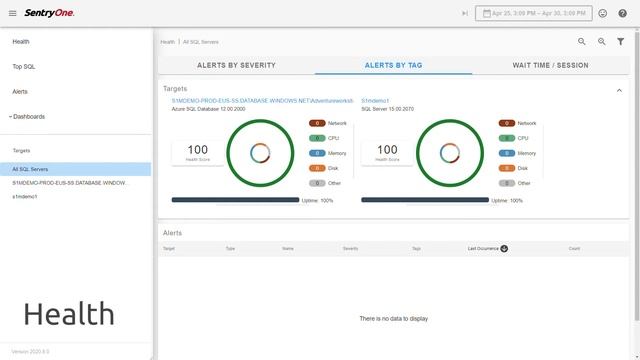The width and height of the screenshot is (640, 360).
Task: Click Health breadcrumb link
Action: click(x=167, y=42)
